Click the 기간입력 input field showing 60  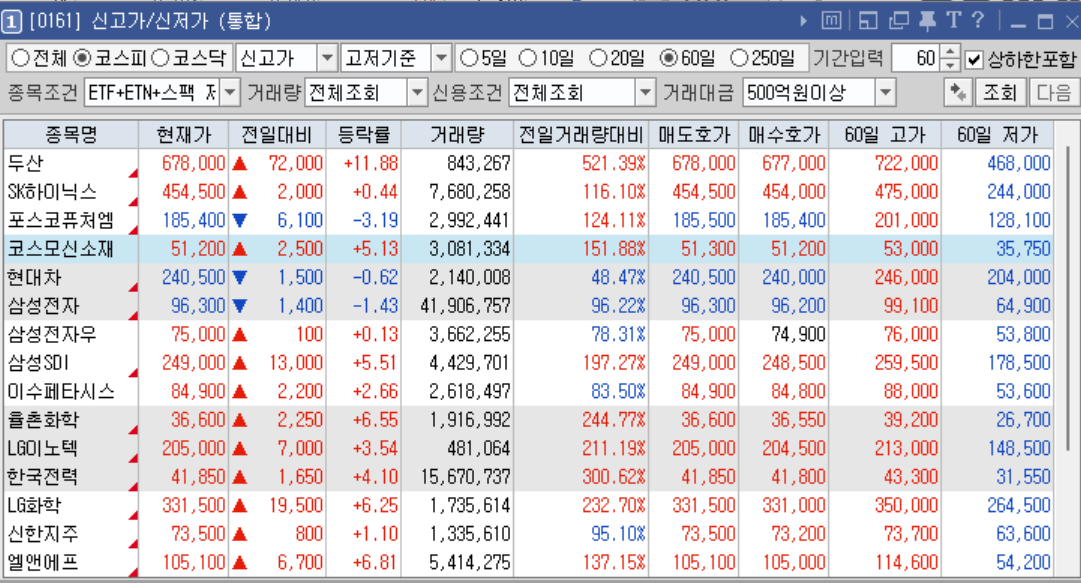click(x=916, y=59)
